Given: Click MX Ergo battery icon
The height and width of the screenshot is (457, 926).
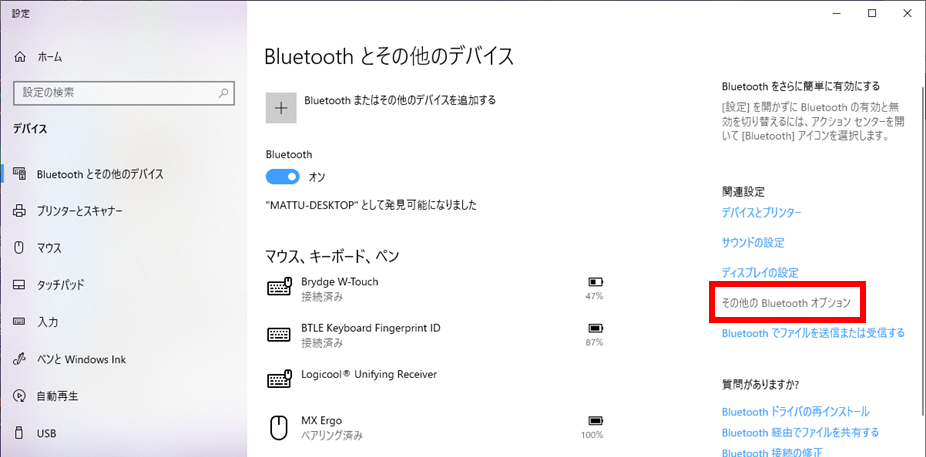Looking at the screenshot, I should coord(595,421).
